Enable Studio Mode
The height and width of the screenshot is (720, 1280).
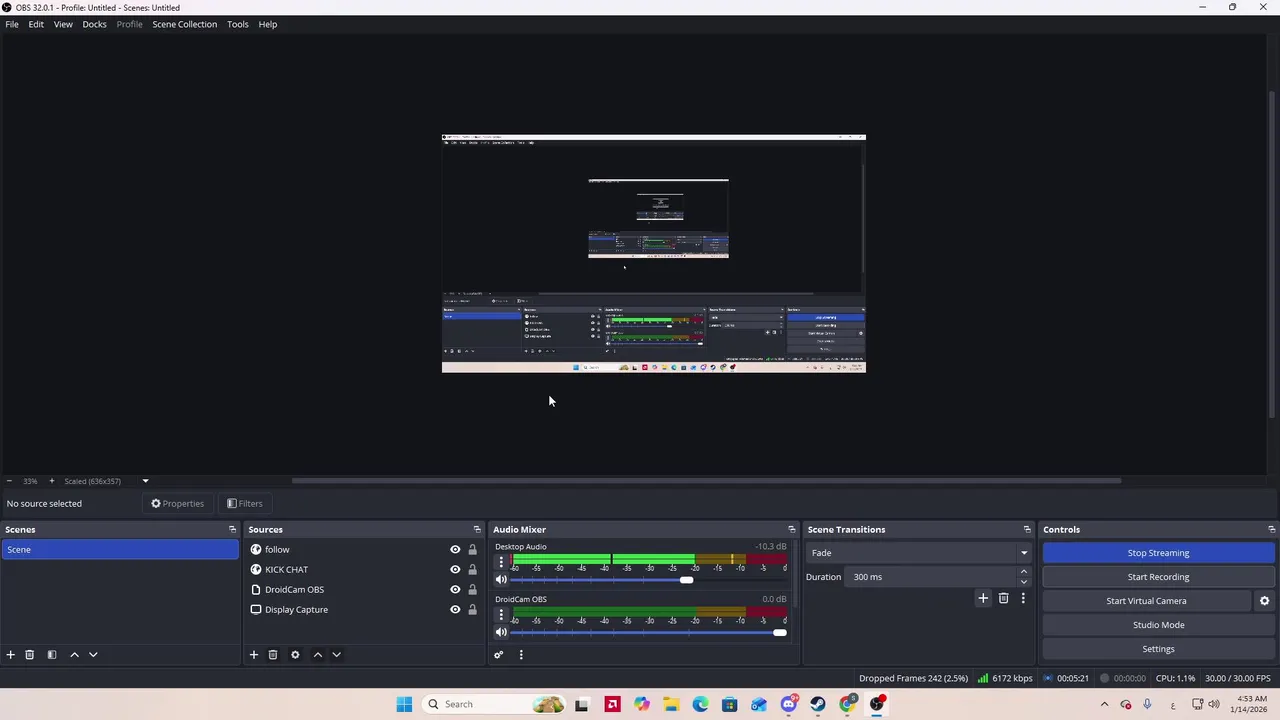tap(1158, 625)
